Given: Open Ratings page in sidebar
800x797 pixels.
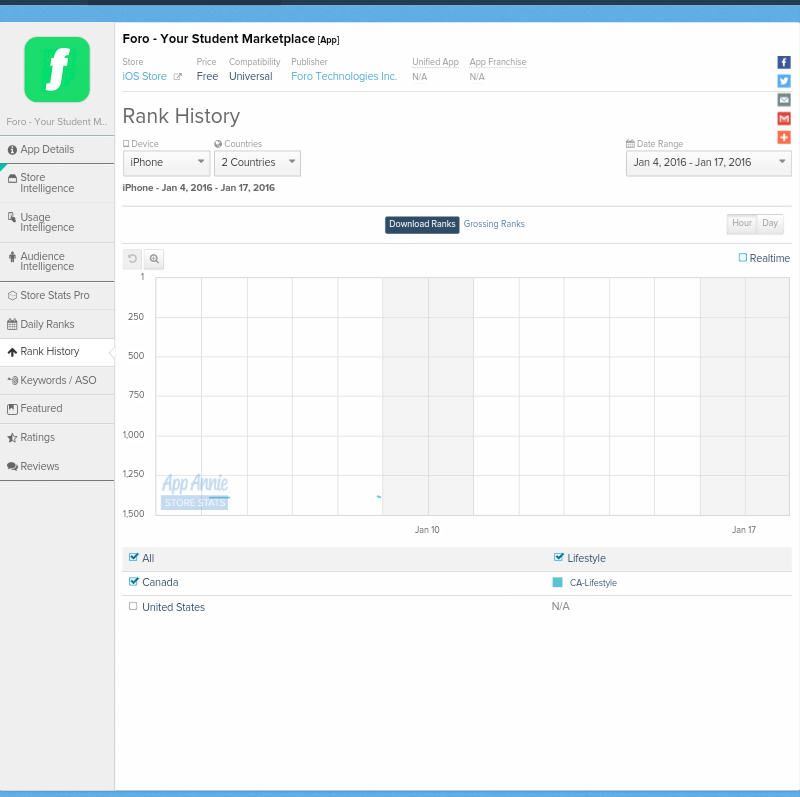Looking at the screenshot, I should click(x=57, y=438).
